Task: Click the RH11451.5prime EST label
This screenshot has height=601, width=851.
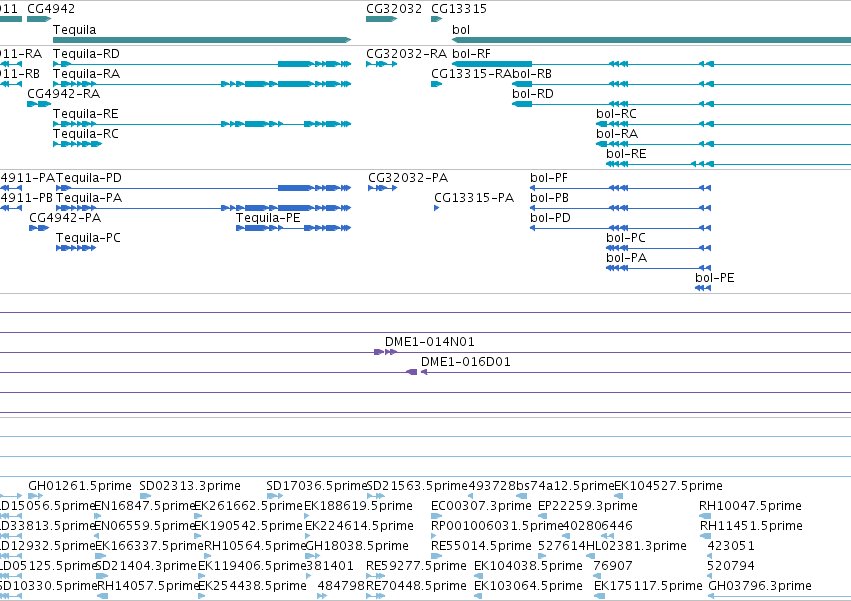Action: click(751, 526)
